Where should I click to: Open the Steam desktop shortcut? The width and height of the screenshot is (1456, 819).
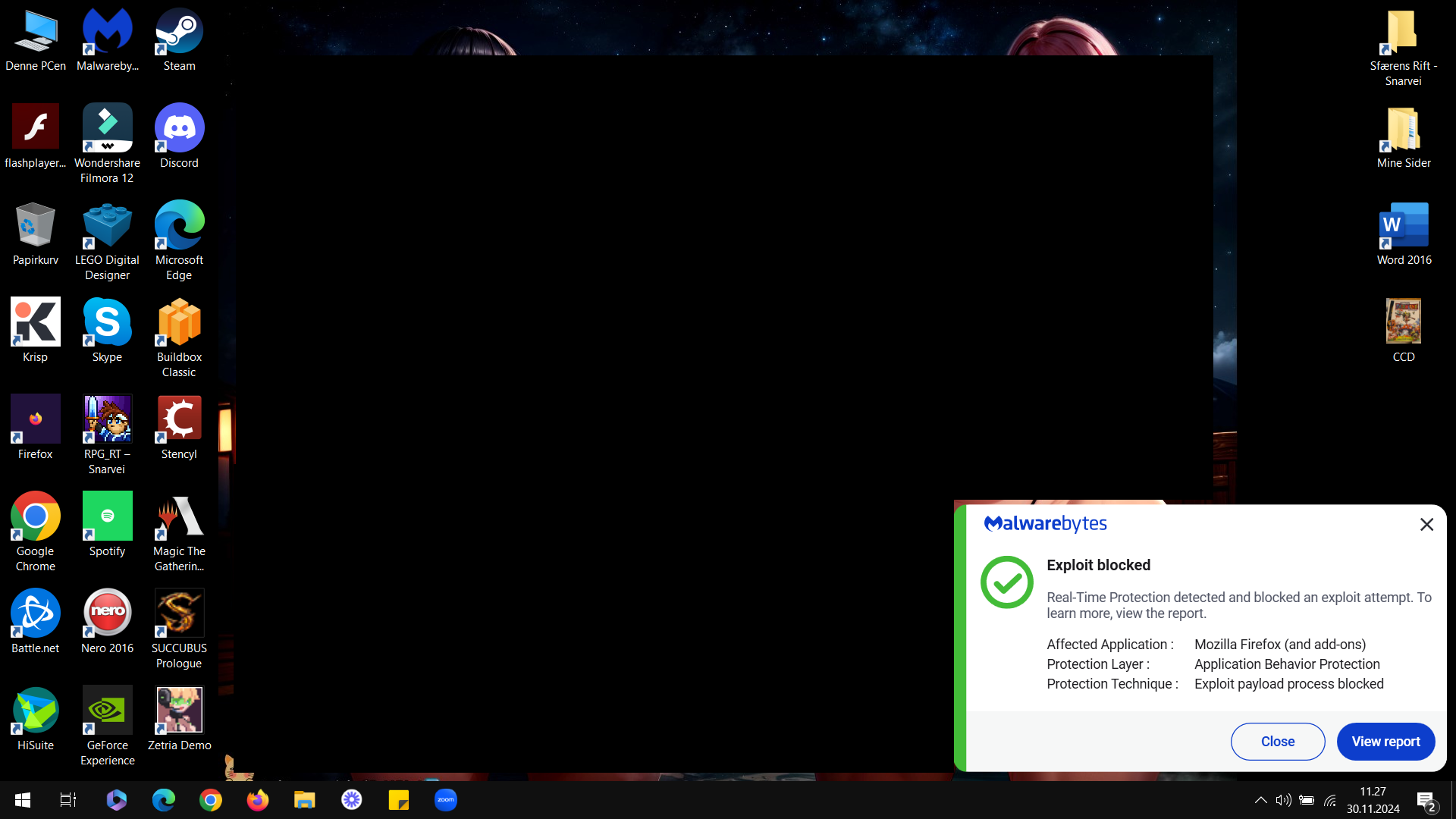click(x=179, y=40)
